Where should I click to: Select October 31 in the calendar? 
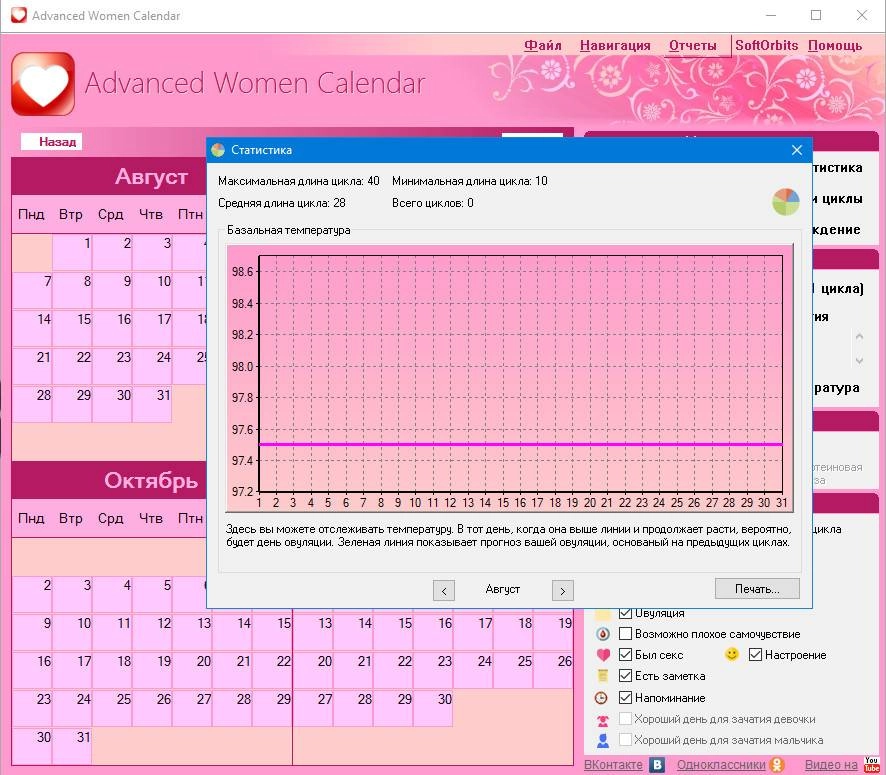[72, 746]
